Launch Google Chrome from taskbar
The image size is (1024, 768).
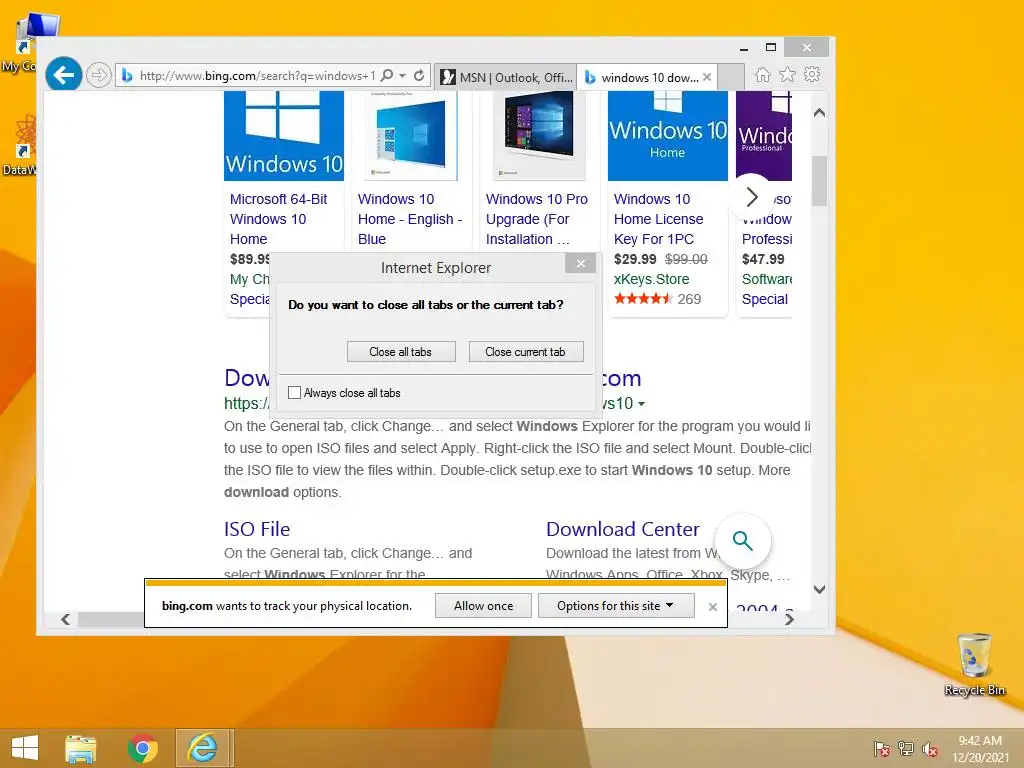coord(142,748)
